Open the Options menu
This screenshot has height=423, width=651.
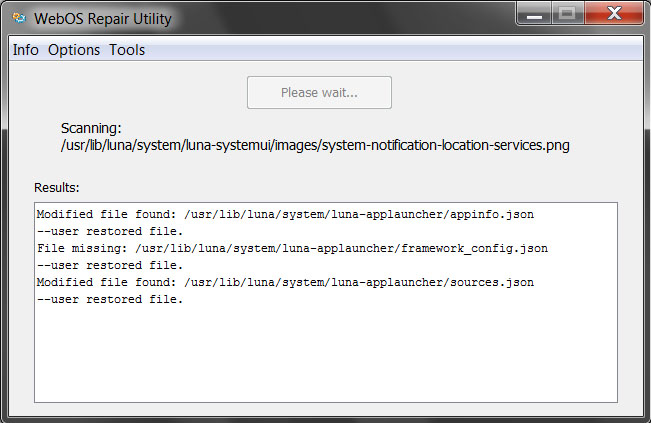[x=74, y=50]
